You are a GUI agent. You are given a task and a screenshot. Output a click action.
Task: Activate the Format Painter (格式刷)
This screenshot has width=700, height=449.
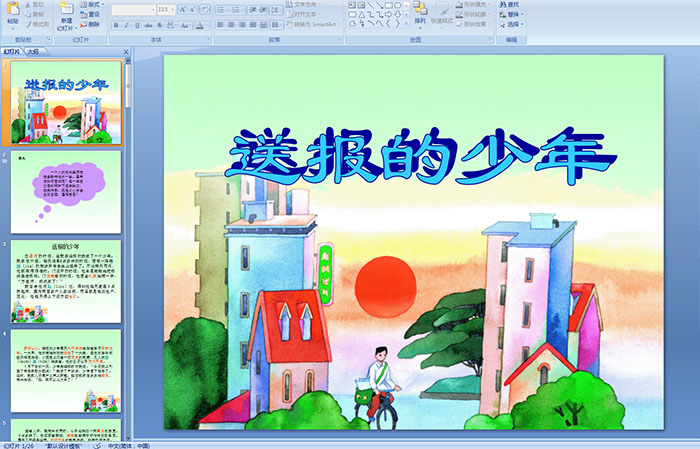37,24
